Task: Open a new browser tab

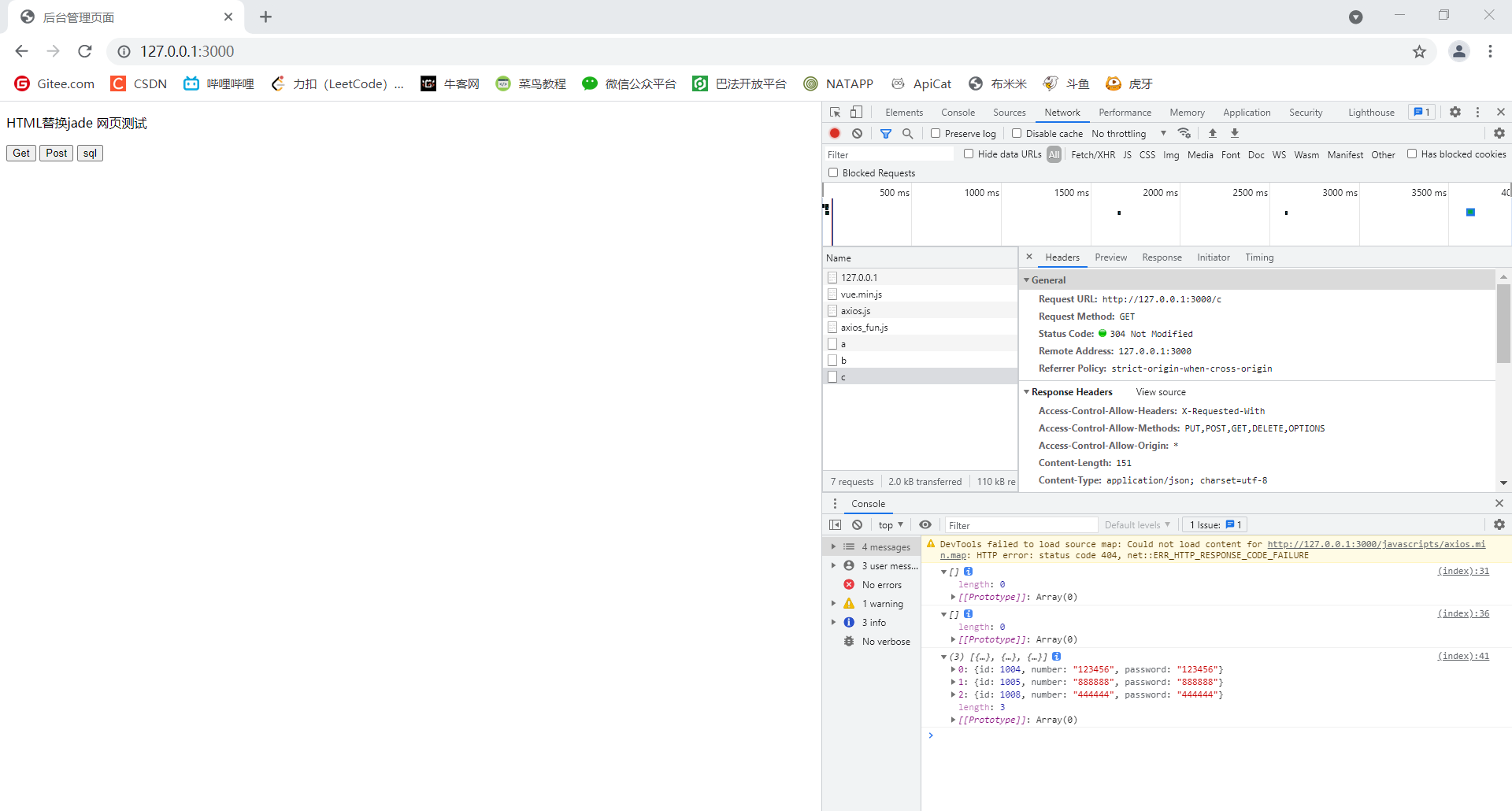Action: tap(266, 17)
